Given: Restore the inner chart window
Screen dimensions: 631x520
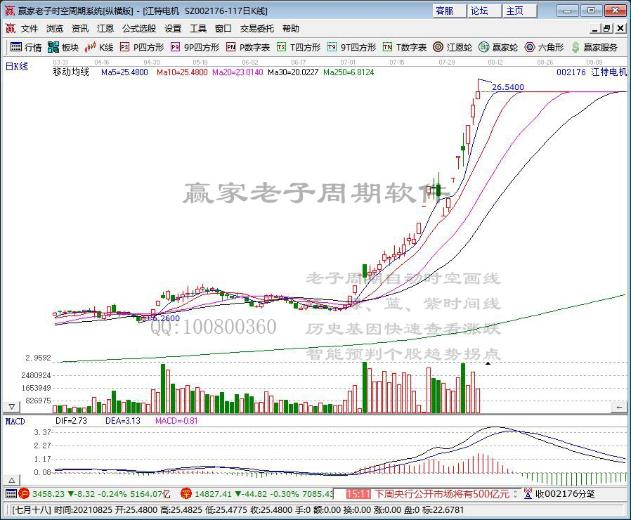Looking at the screenshot, I should point(607,28).
